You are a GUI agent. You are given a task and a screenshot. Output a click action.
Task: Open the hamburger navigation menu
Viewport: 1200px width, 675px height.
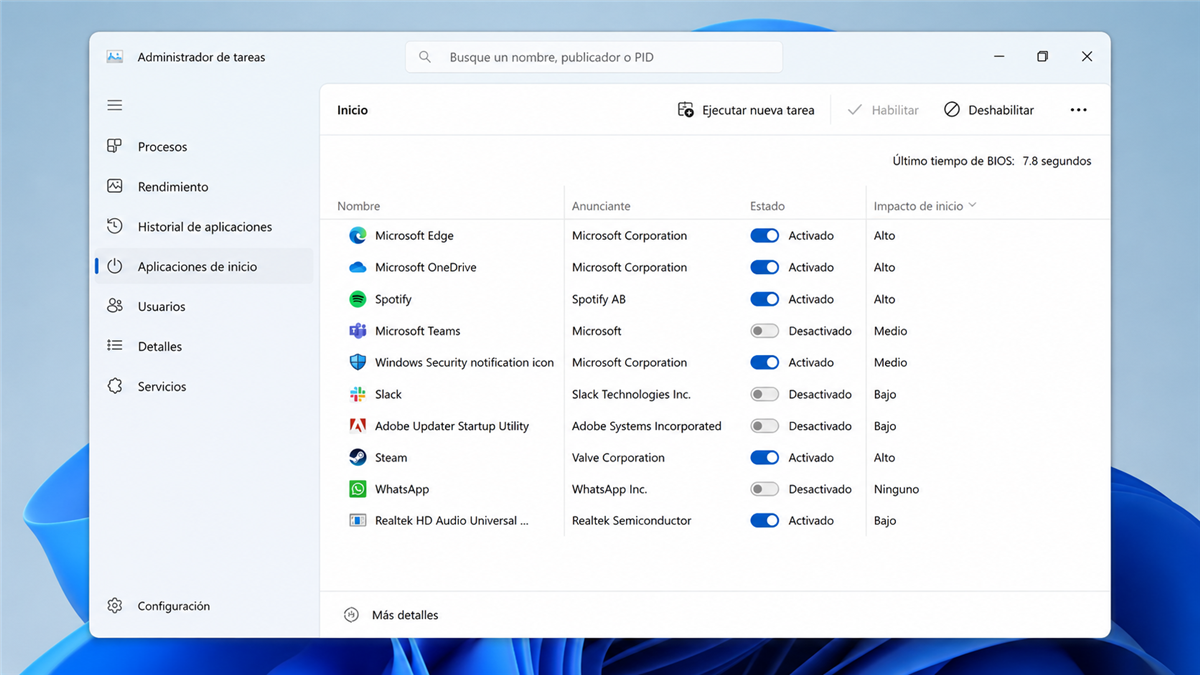(115, 105)
